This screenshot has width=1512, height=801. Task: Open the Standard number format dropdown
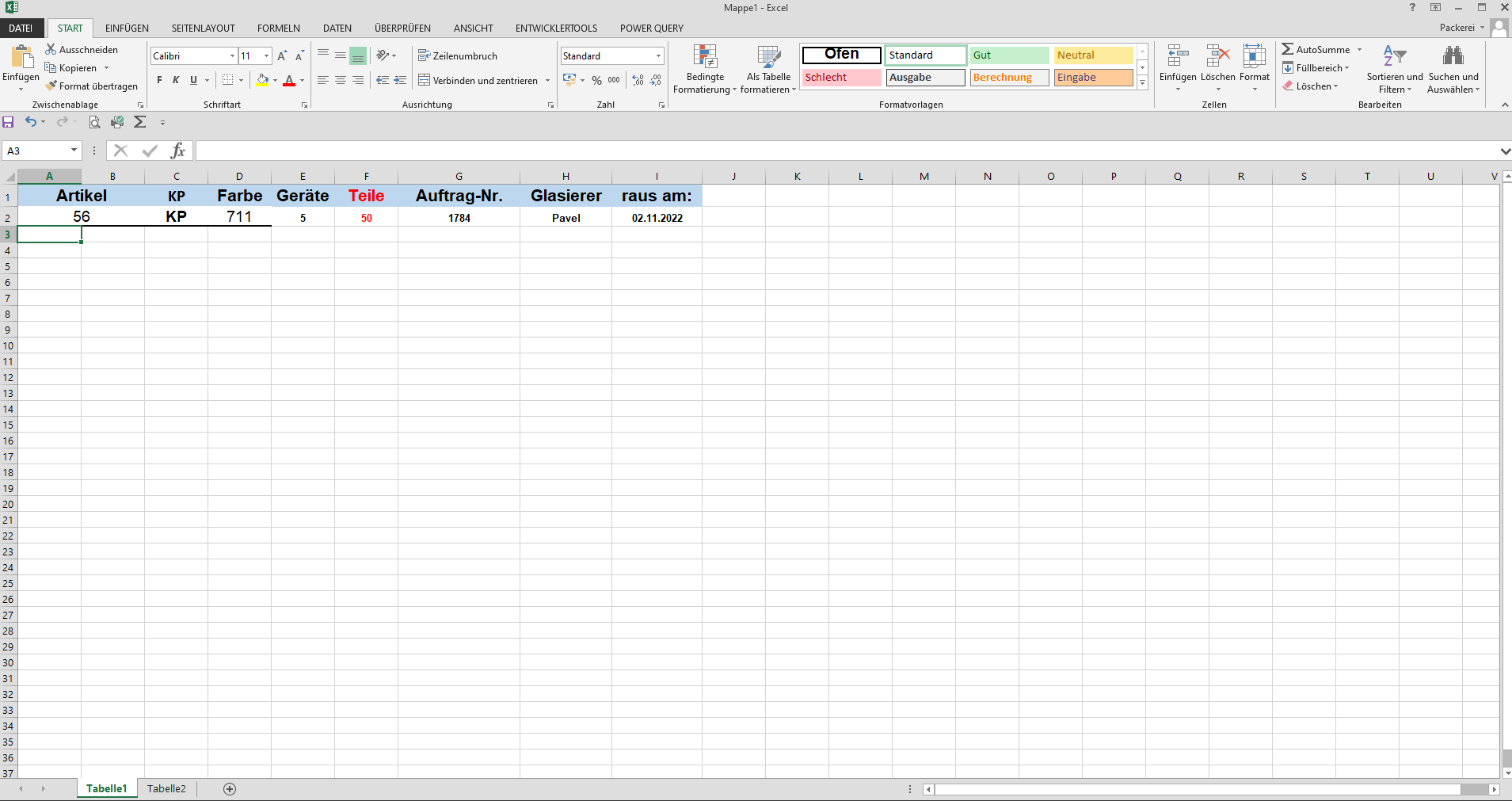pos(658,55)
